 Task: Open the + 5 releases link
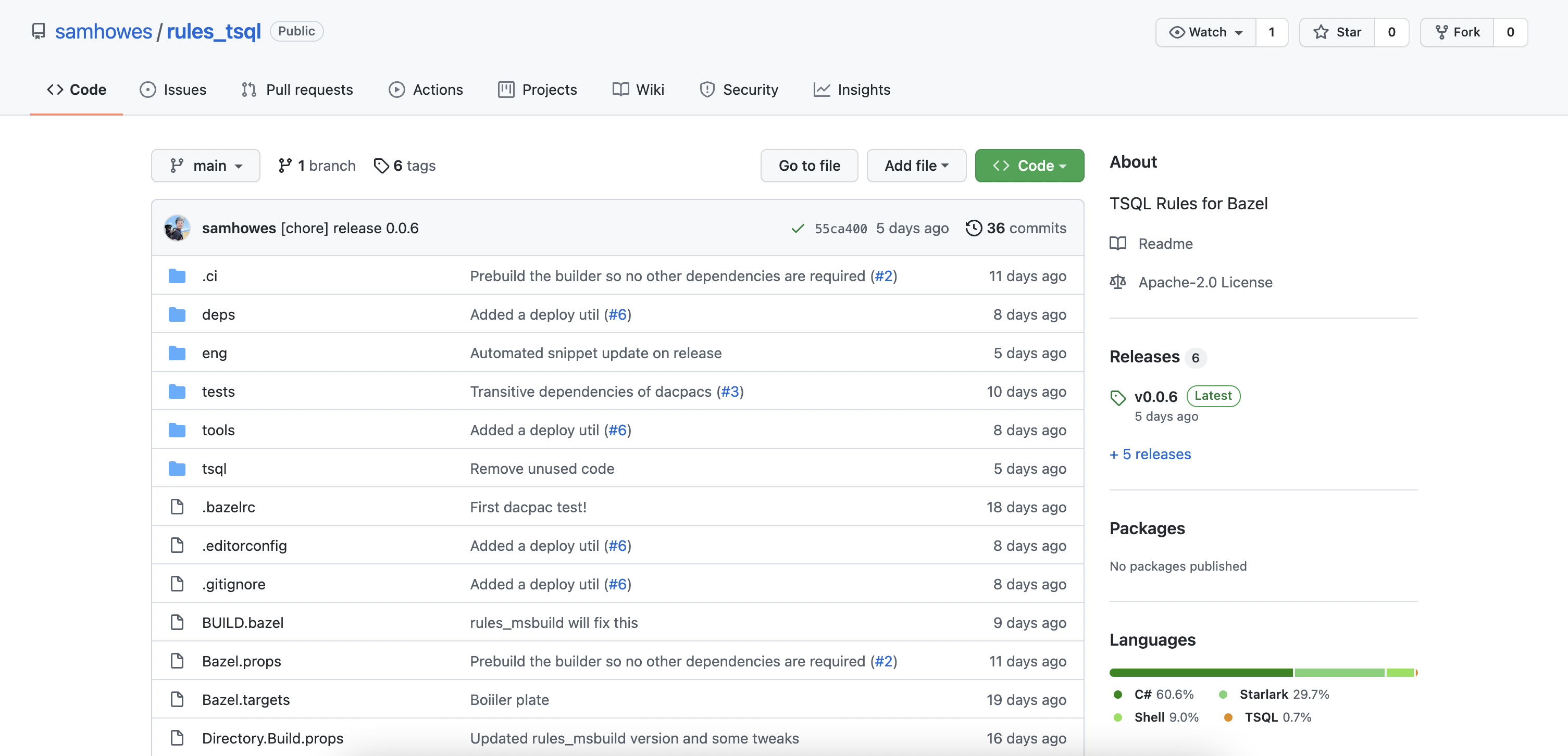(1150, 455)
